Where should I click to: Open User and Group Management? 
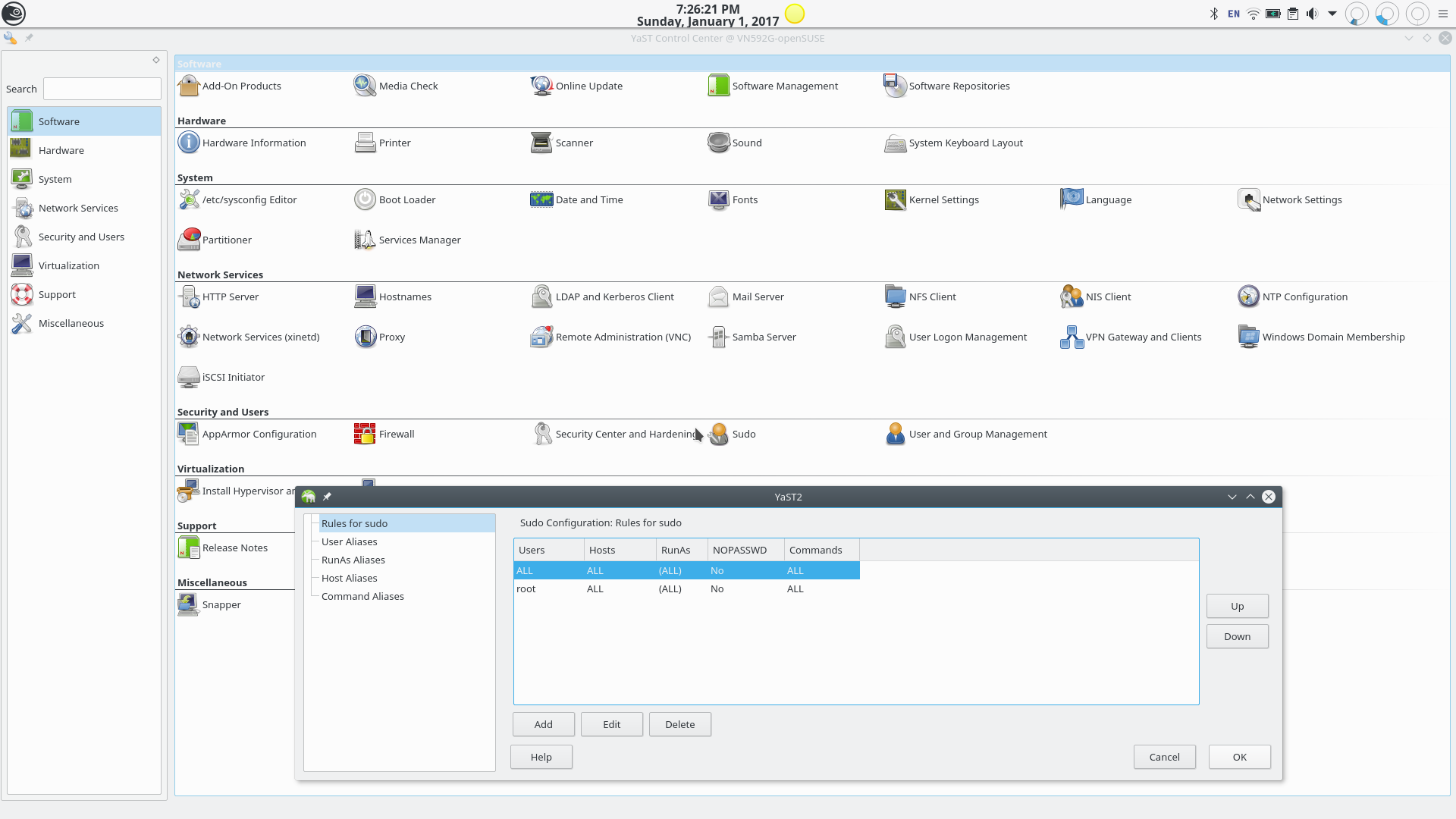(965, 434)
